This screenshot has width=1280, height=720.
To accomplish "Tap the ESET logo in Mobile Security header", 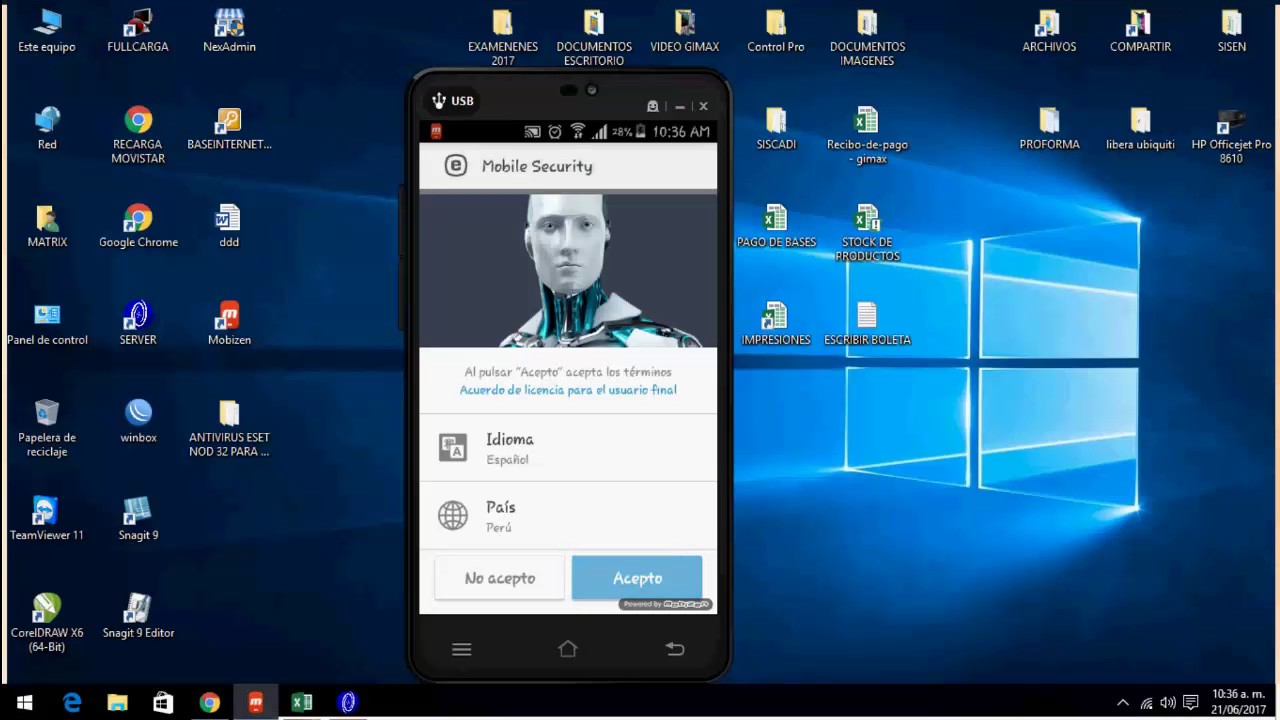I will coord(455,166).
